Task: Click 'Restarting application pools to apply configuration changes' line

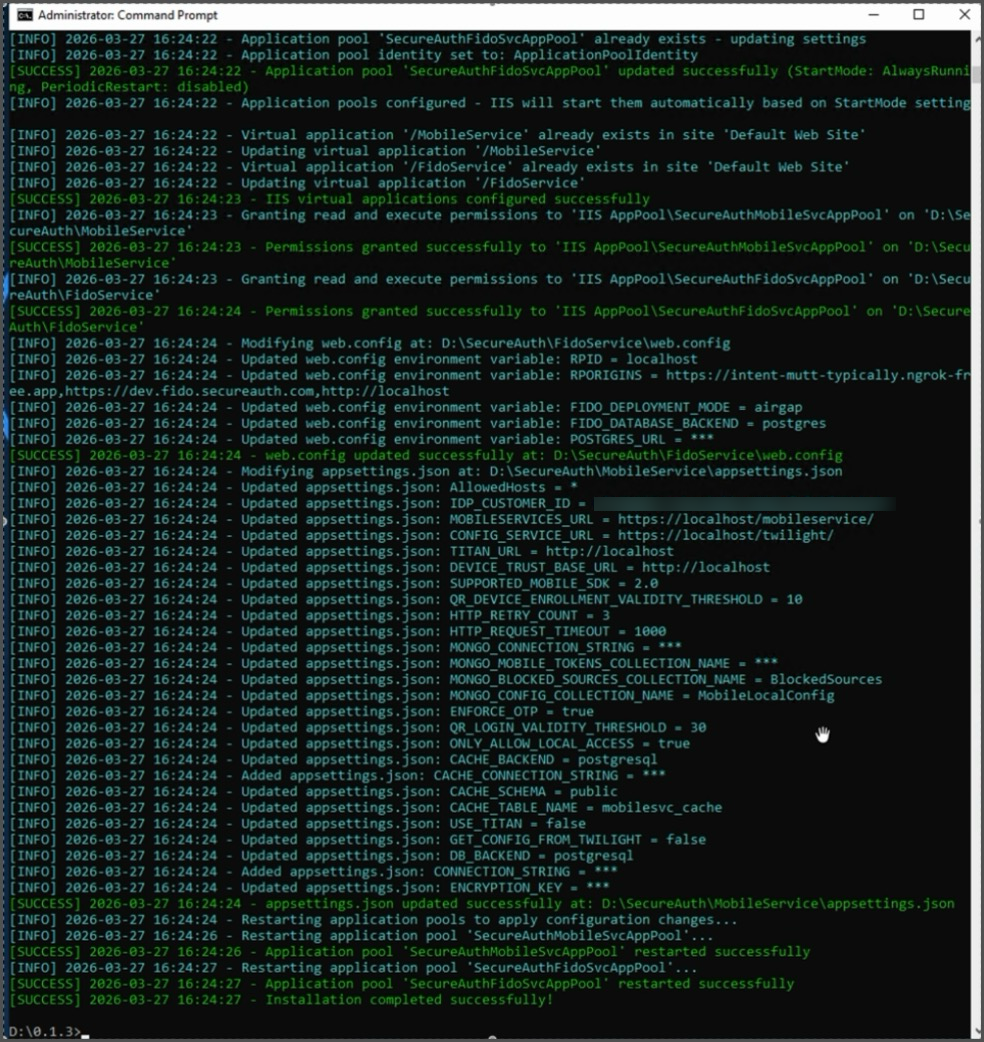Action: click(373, 919)
